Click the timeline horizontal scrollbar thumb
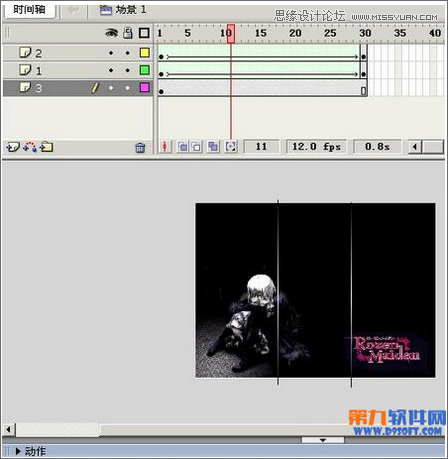This screenshot has width=448, height=459. click(433, 147)
